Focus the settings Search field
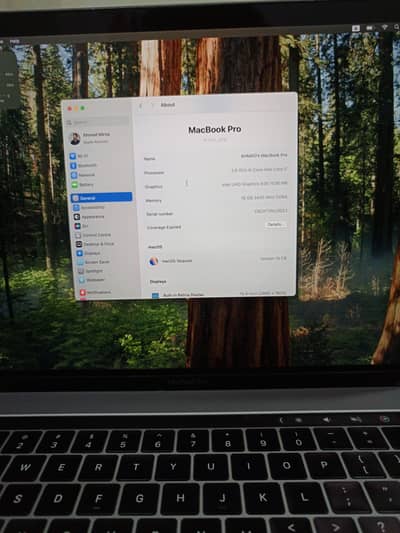This screenshot has height=533, width=400. coord(97,122)
